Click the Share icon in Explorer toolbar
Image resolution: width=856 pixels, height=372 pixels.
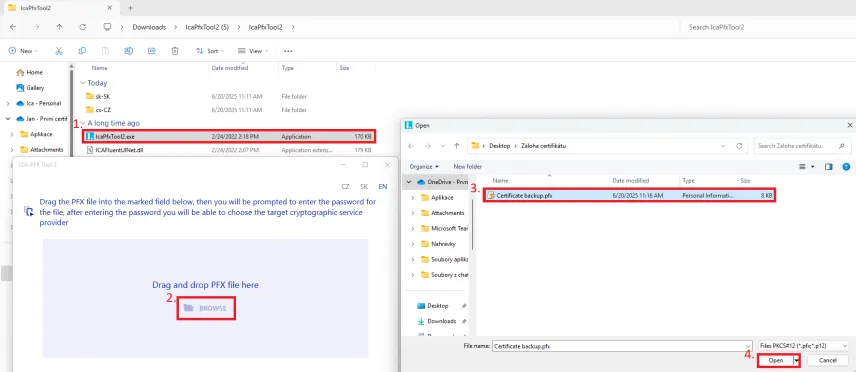152,51
